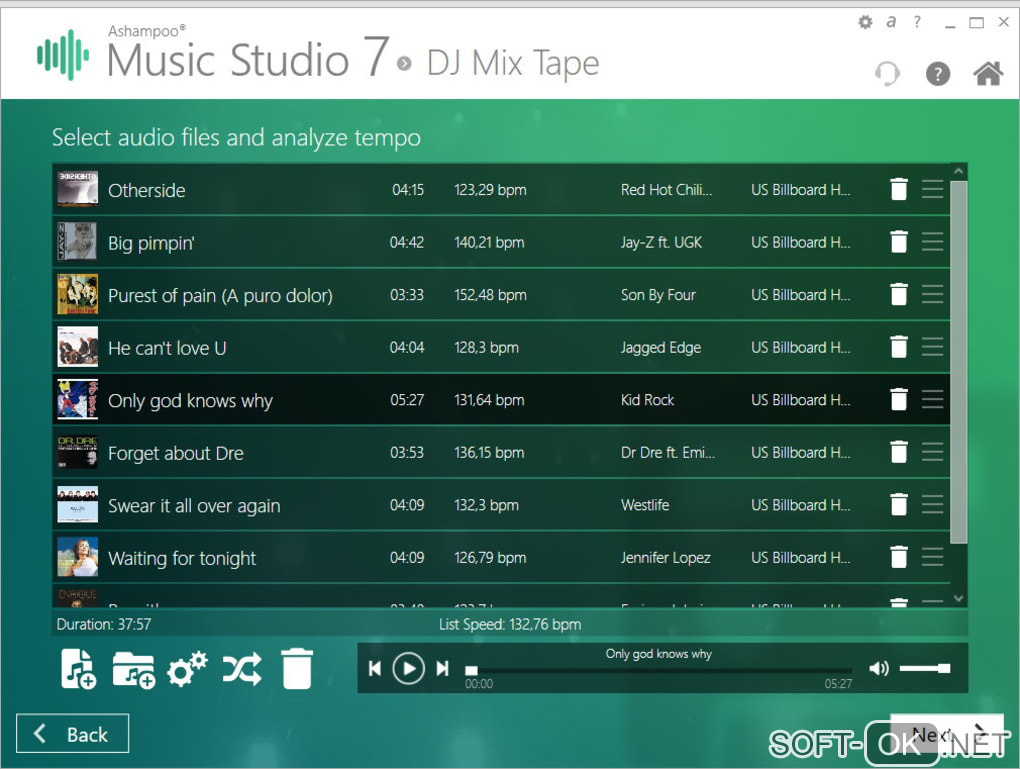This screenshot has width=1020, height=769.
Task: Click the 'a' icon in title bar
Action: pos(891,22)
